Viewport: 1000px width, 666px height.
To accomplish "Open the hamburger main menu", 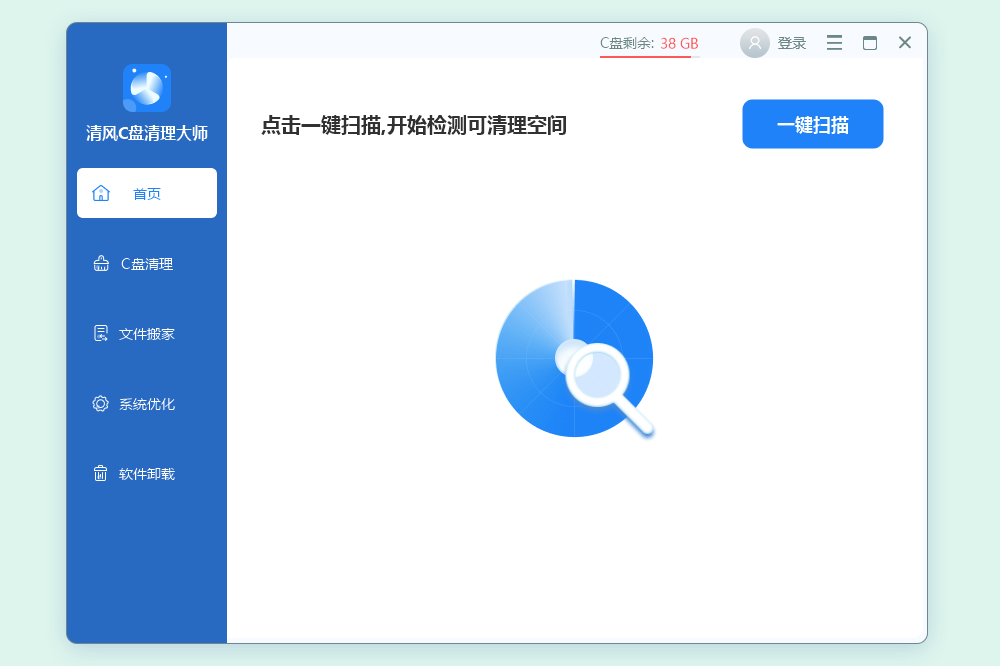I will pyautogui.click(x=834, y=43).
